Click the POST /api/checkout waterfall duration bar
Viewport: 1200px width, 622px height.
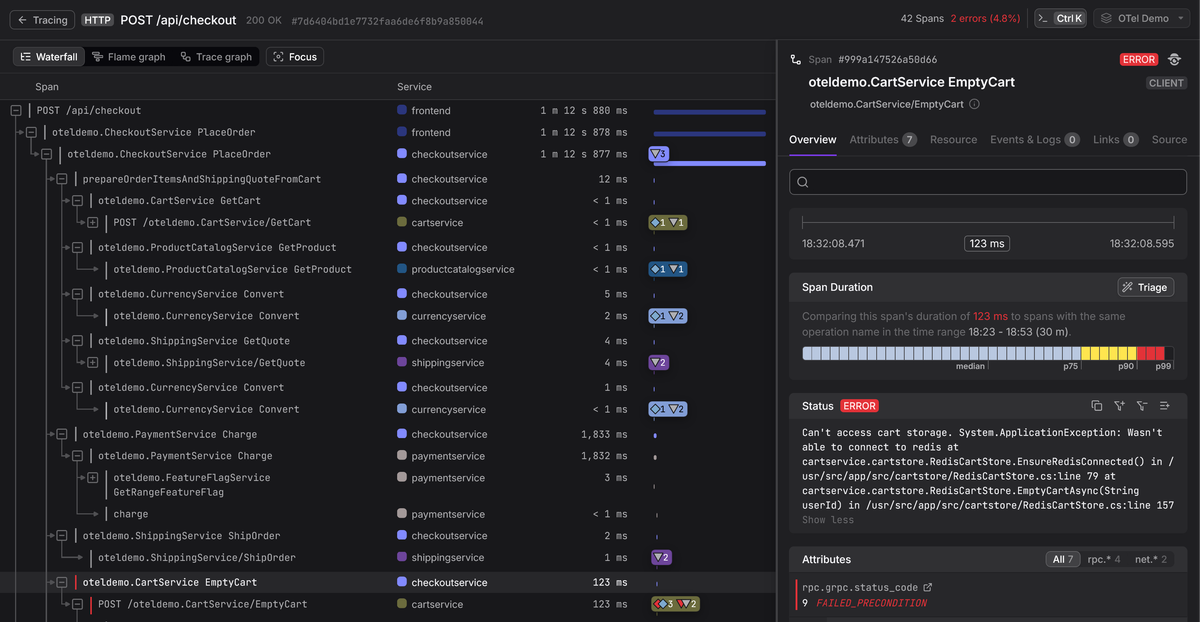710,112
